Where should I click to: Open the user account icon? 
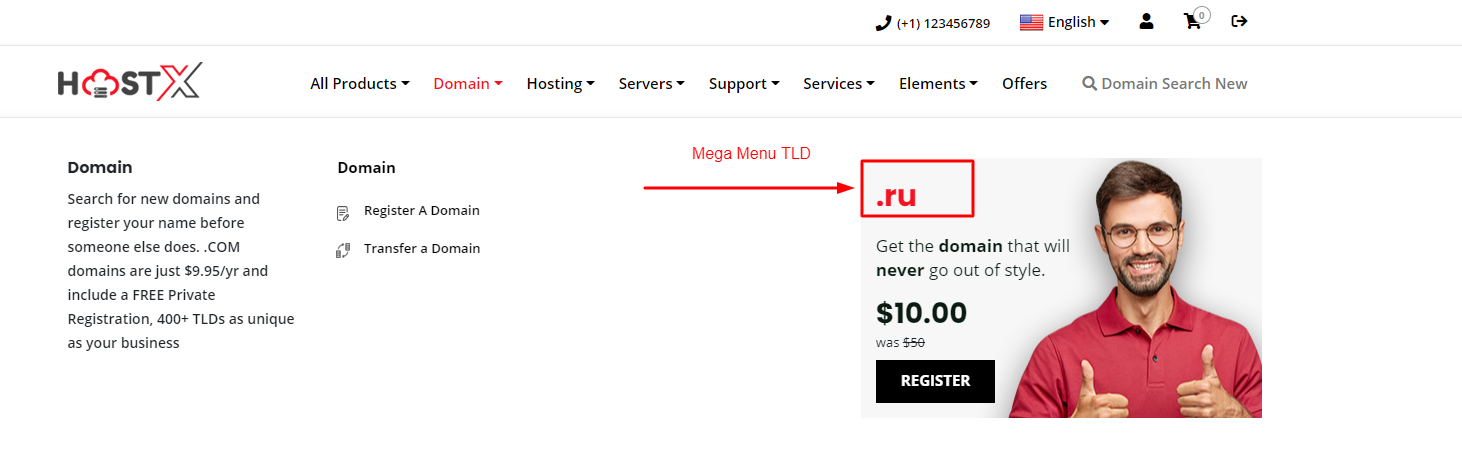point(1146,21)
